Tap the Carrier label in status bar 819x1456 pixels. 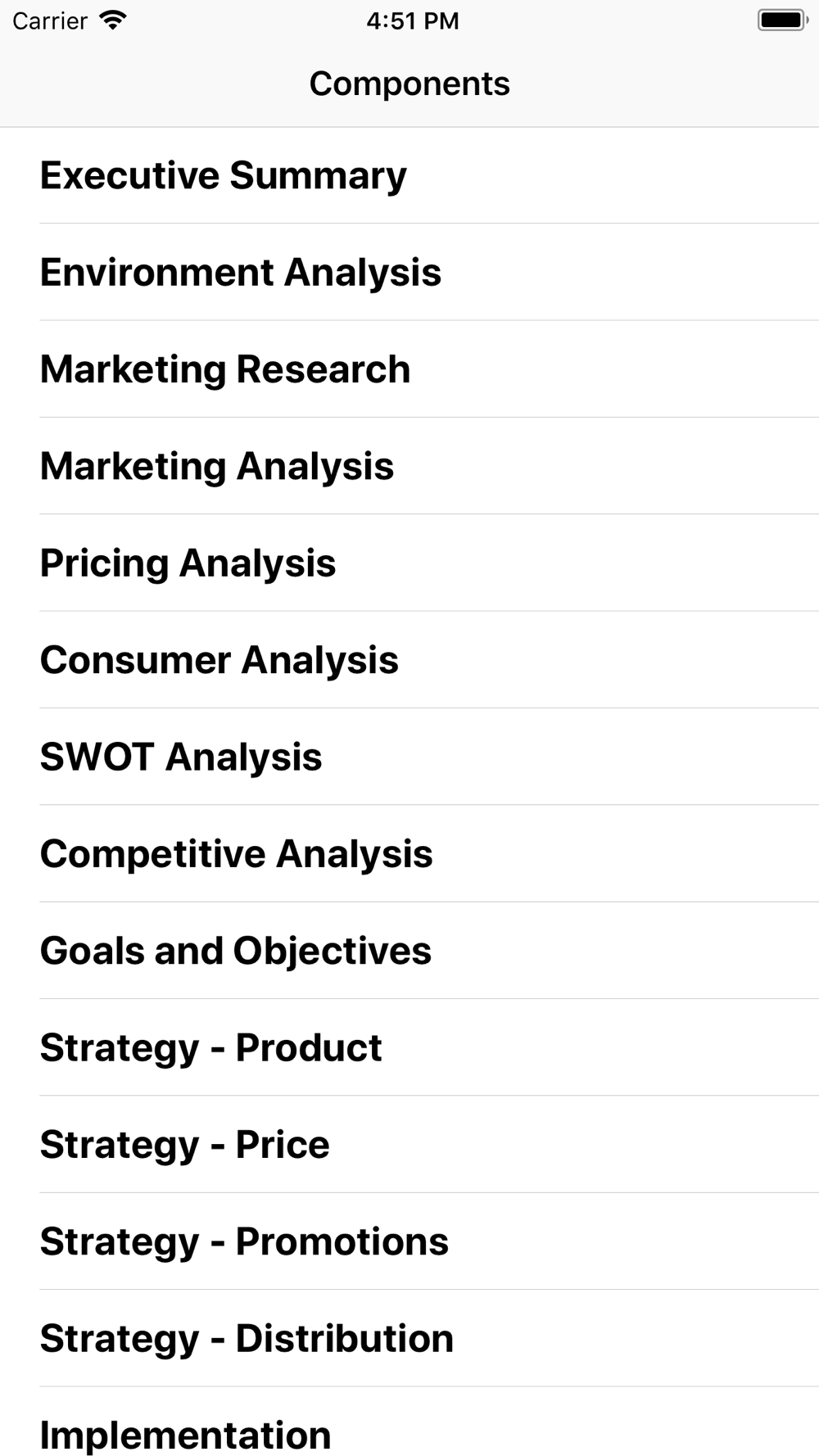coord(50,20)
